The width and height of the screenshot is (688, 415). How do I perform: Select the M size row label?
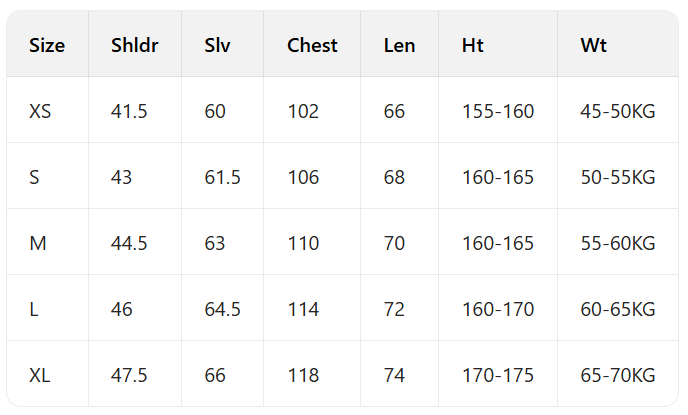(x=38, y=243)
